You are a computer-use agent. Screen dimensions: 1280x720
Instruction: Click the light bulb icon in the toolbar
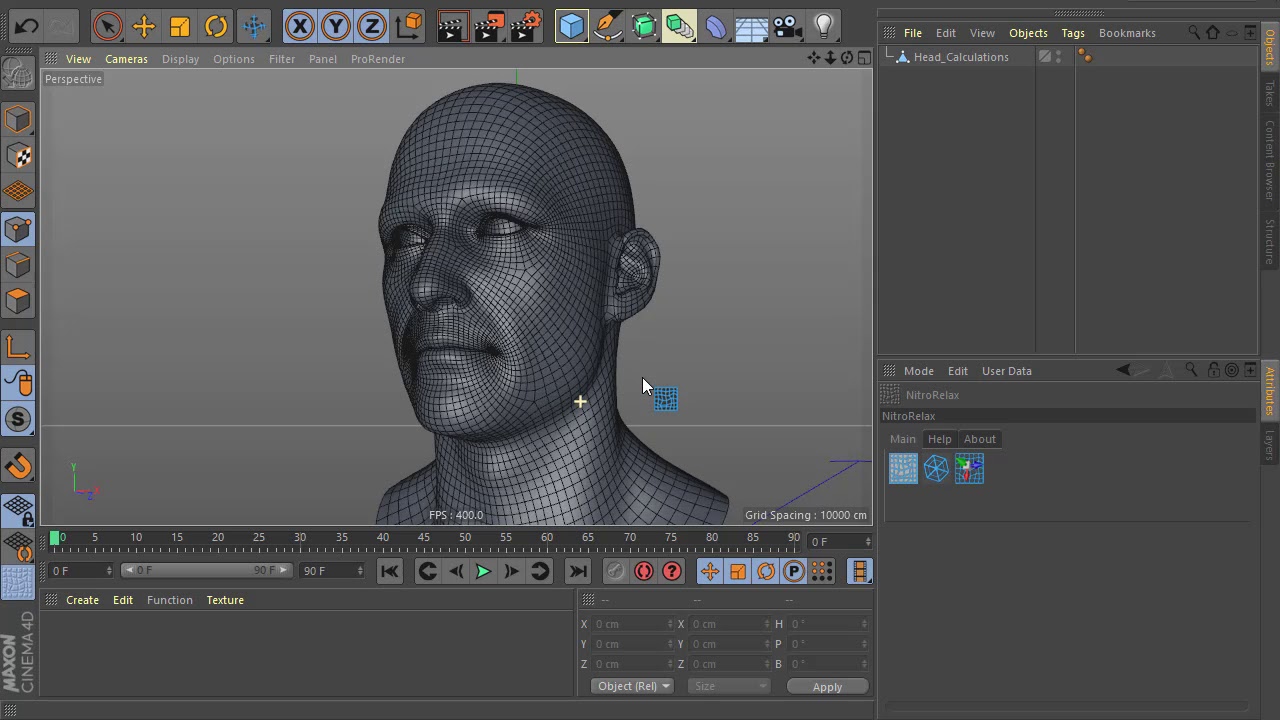point(822,26)
